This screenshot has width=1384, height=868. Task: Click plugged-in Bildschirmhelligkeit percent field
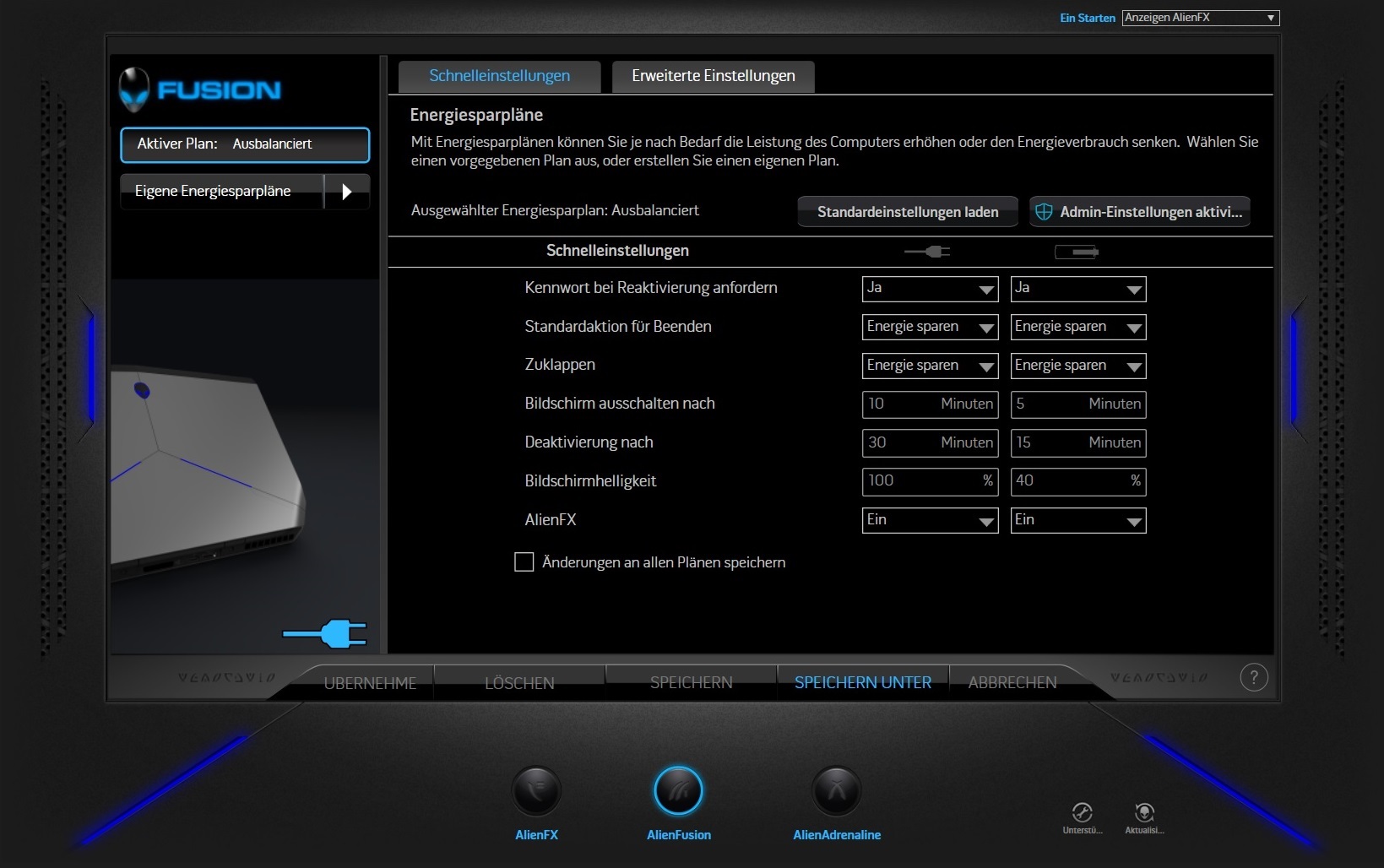point(930,481)
